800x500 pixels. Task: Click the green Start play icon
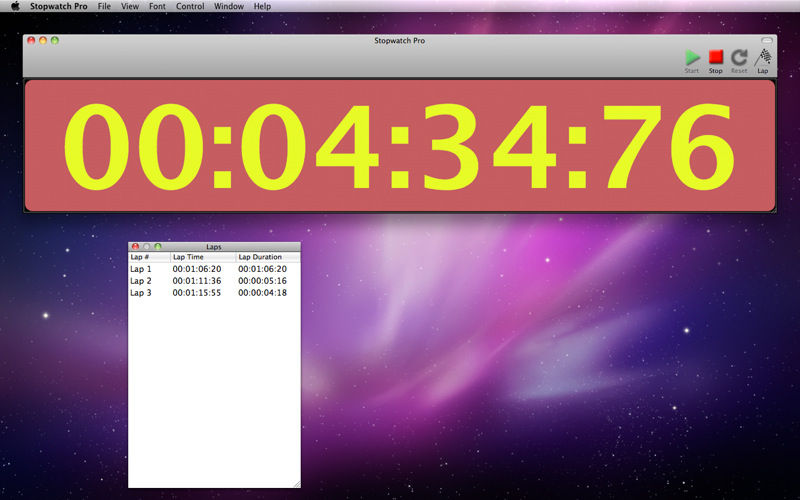click(692, 57)
